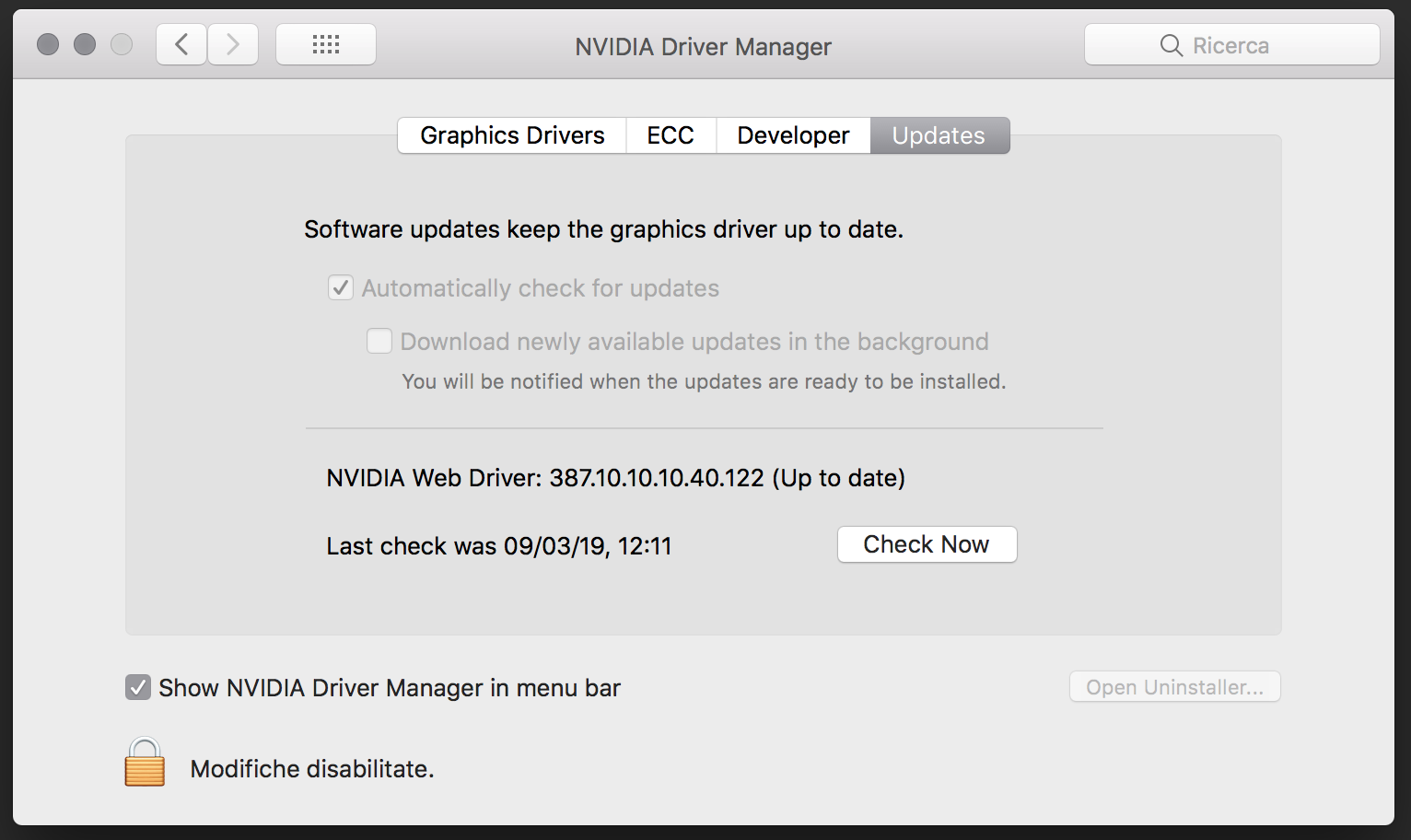Select the Developer tab
The width and height of the screenshot is (1411, 840).
(x=793, y=135)
